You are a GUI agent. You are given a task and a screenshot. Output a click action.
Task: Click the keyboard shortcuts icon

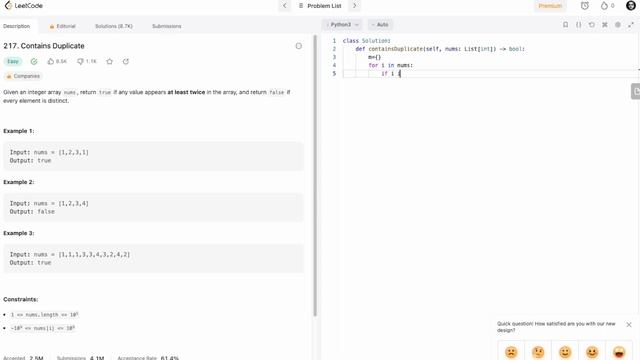(604, 25)
